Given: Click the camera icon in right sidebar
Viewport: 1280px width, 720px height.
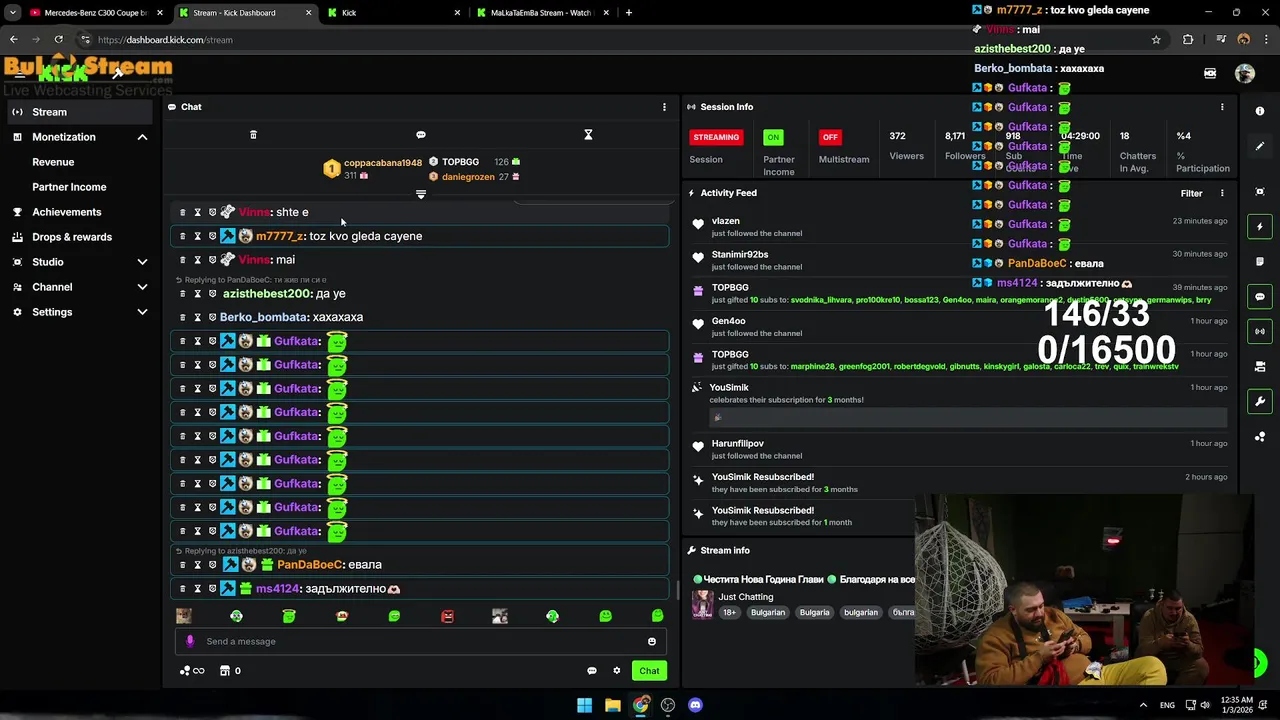Looking at the screenshot, I should [1260, 366].
